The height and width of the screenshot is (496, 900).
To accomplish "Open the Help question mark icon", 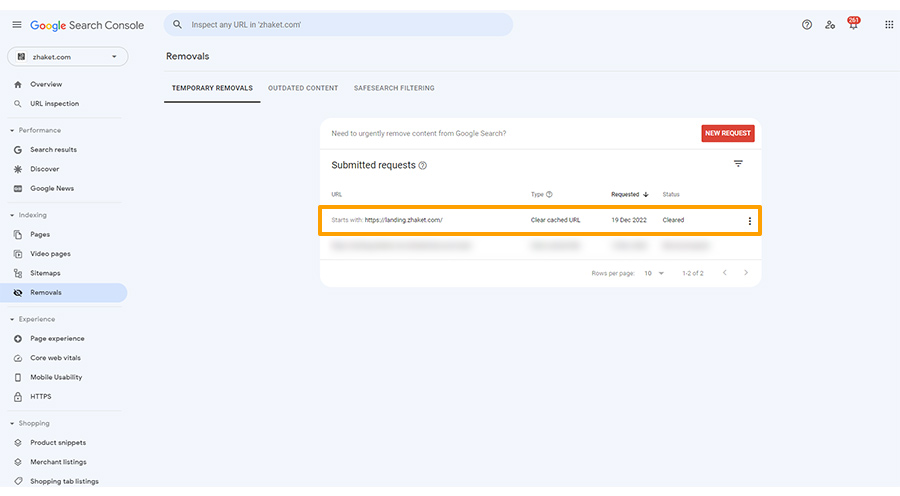I will coord(806,25).
